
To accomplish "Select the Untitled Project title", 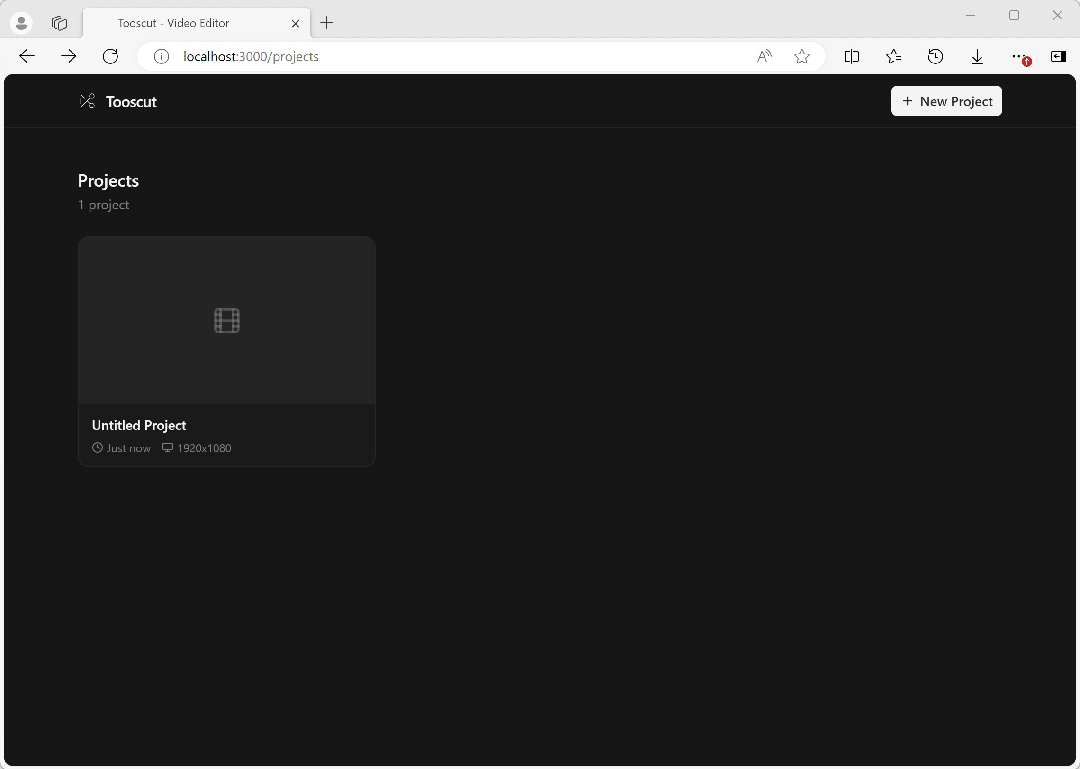I will [x=139, y=425].
